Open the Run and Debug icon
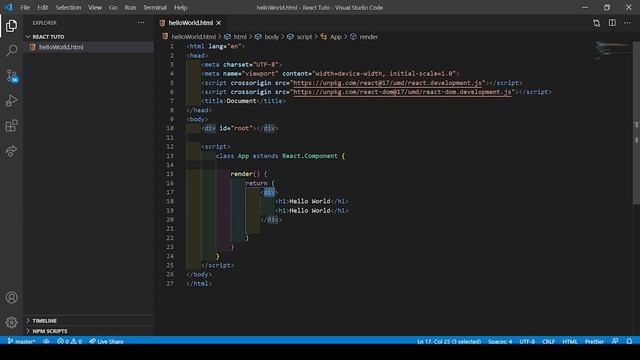Screen dimensions: 640x360 coord(11,100)
